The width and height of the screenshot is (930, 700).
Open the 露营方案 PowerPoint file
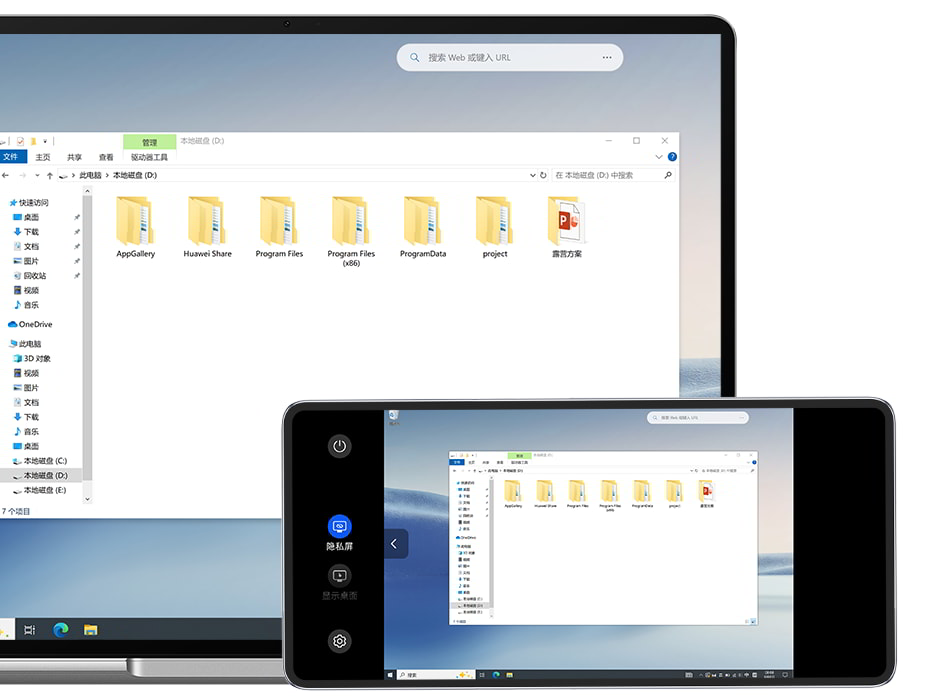[x=566, y=223]
